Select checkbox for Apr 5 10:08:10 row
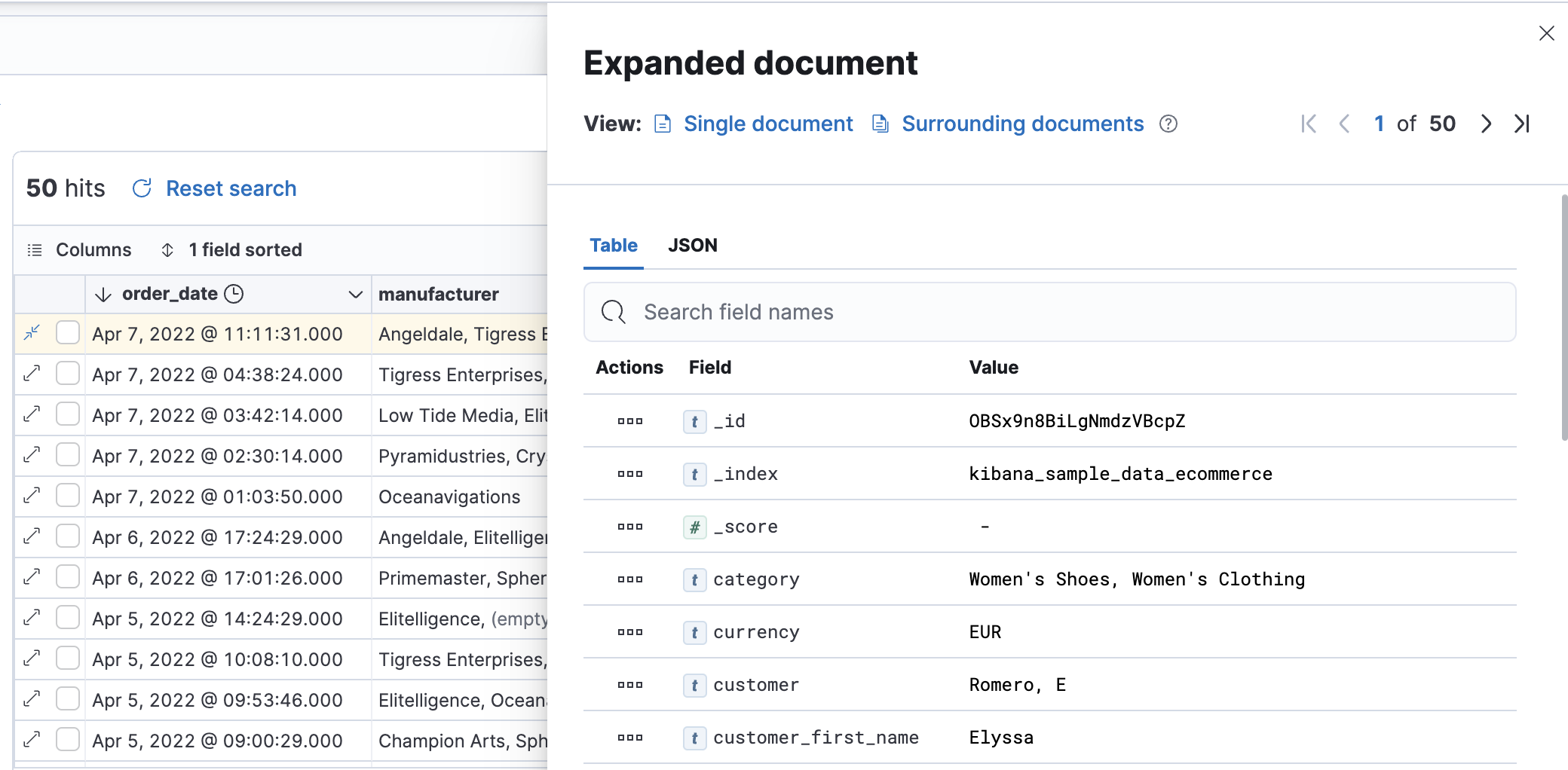This screenshot has width=1568, height=770. coord(68,658)
